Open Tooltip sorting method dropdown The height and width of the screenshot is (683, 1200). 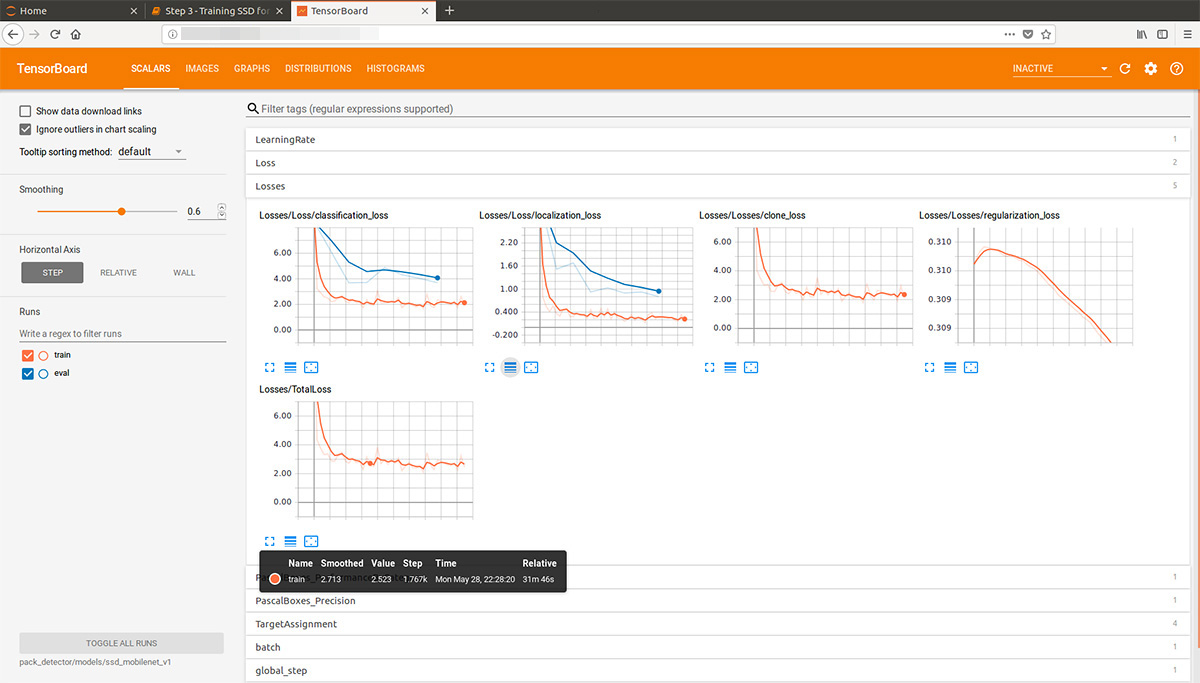151,152
